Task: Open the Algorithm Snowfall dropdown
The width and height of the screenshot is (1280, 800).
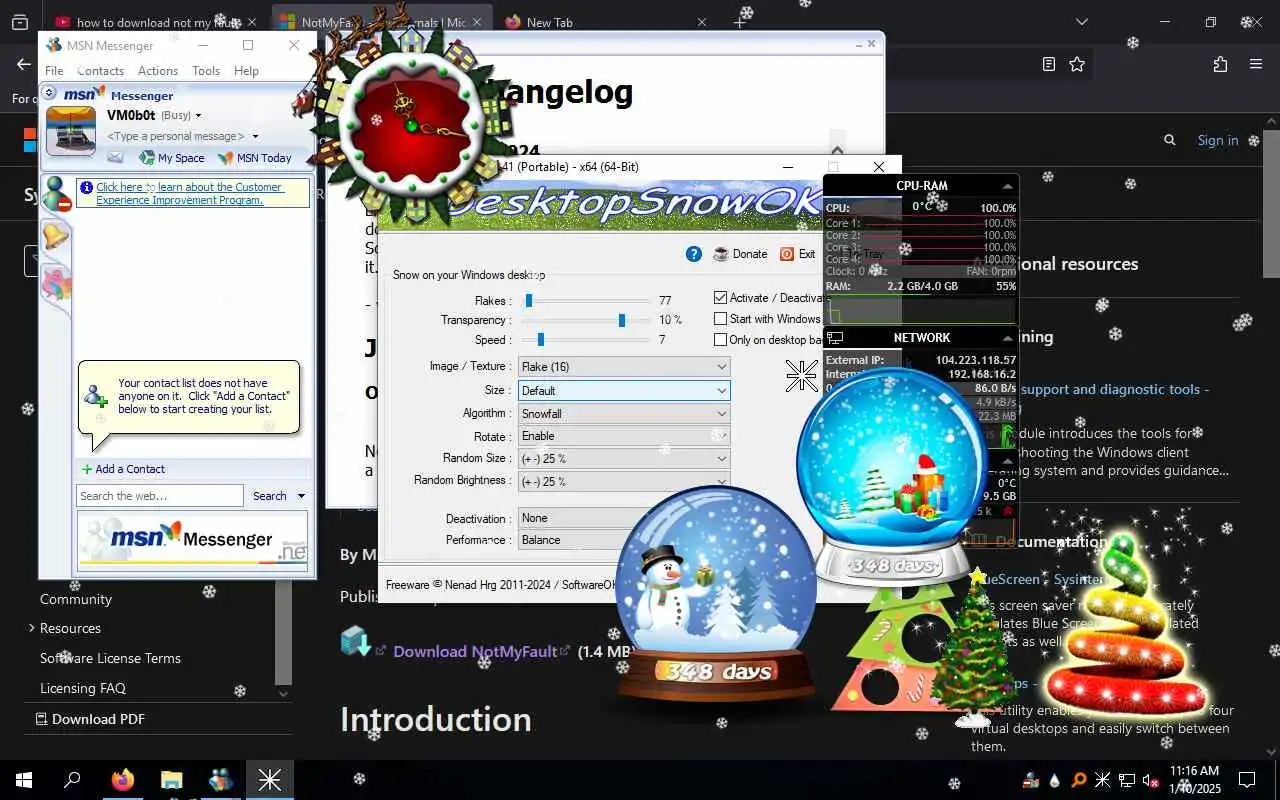Action: pyautogui.click(x=624, y=413)
